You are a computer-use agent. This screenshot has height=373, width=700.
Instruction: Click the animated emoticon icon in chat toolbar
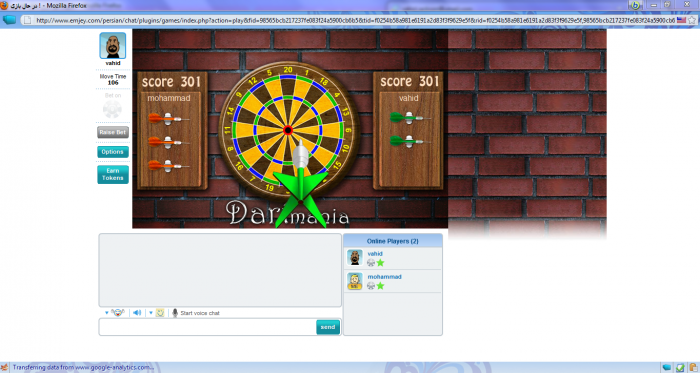pyautogui.click(x=118, y=313)
